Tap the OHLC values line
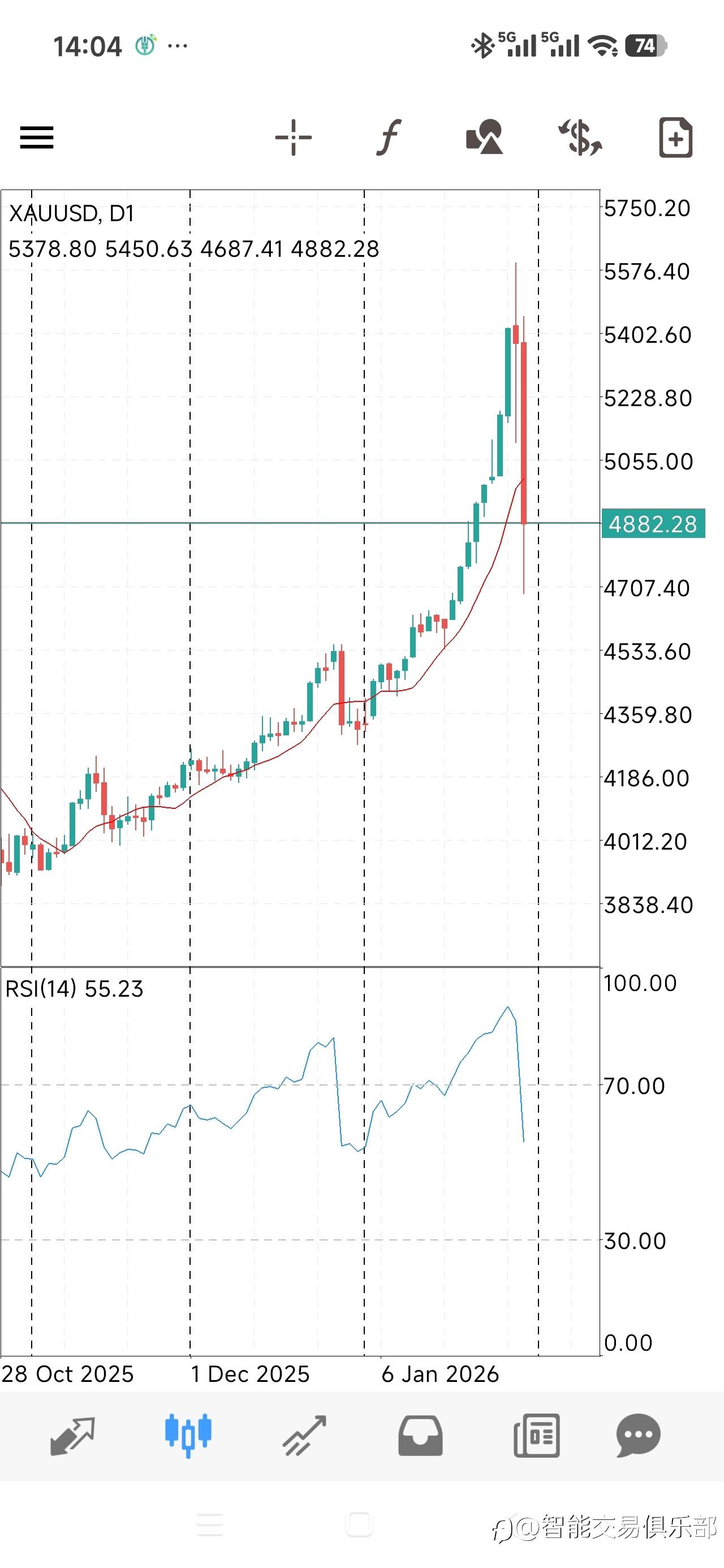Image resolution: width=724 pixels, height=1568 pixels. 193,249
